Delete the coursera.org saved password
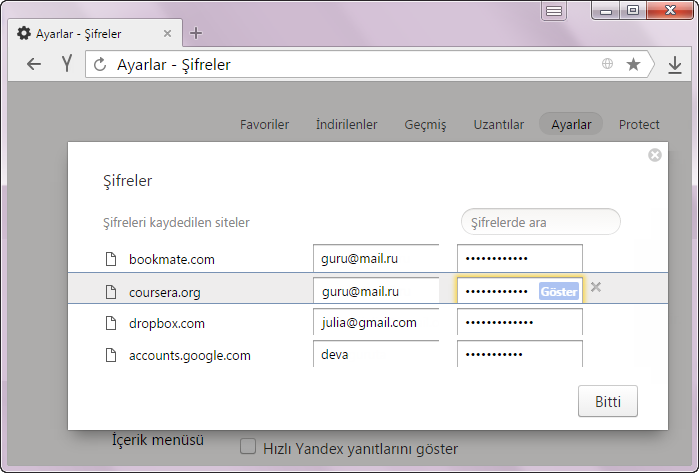This screenshot has height=473, width=699. pyautogui.click(x=596, y=287)
